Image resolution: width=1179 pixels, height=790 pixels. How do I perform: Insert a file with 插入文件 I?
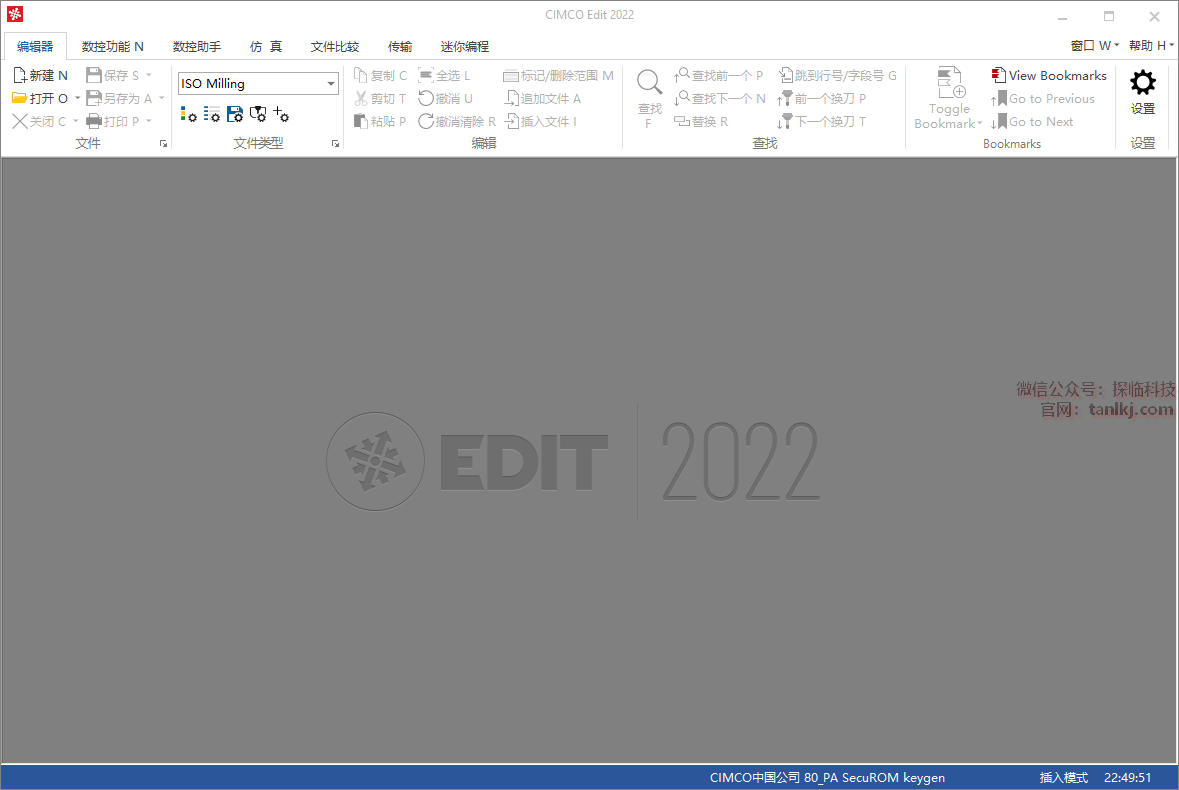540,121
